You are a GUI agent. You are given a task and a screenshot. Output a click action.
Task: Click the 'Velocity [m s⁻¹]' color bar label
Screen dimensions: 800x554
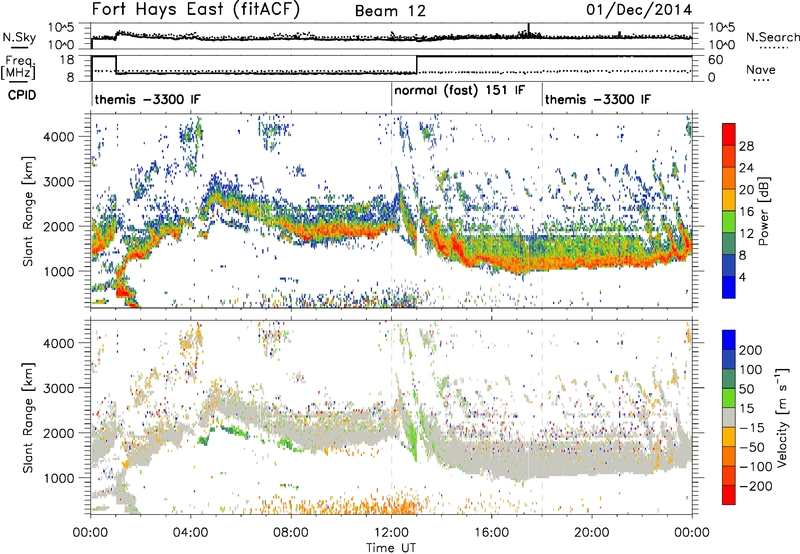pos(781,417)
